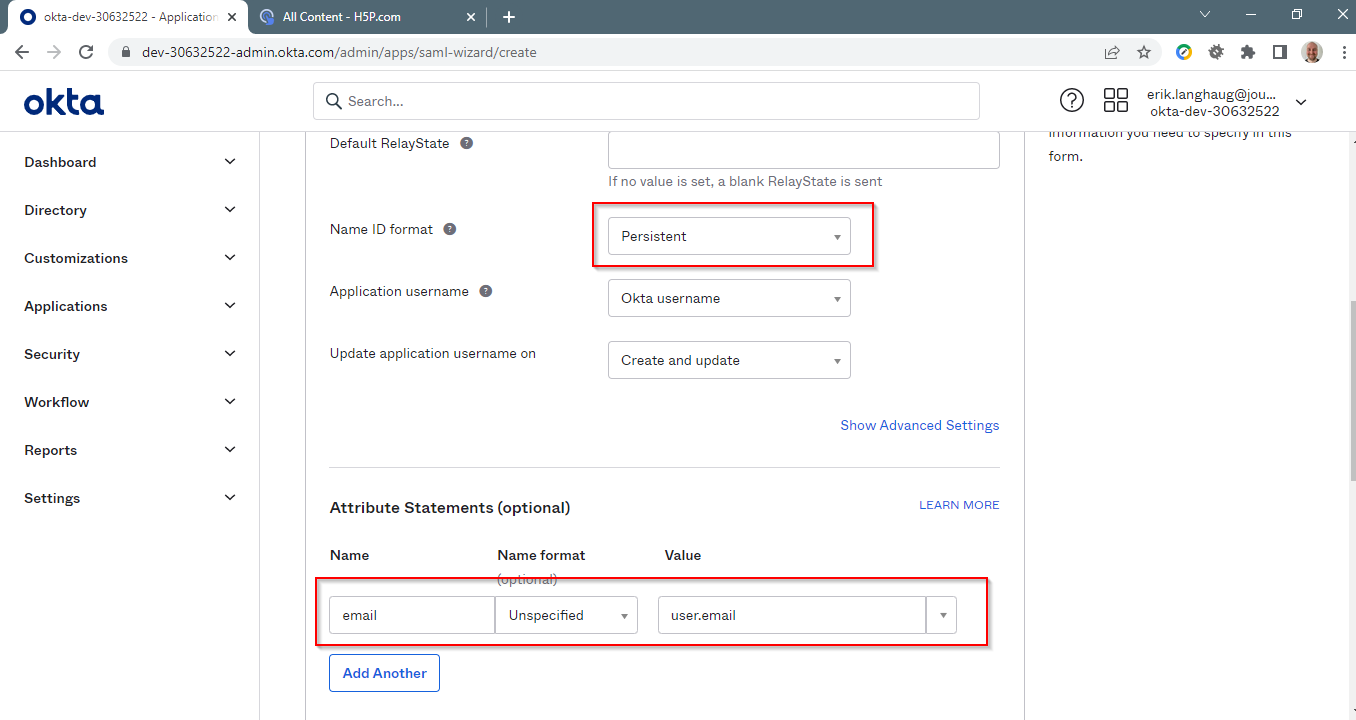1356x720 pixels.
Task: Bookmark this page with the star icon
Action: [1144, 52]
